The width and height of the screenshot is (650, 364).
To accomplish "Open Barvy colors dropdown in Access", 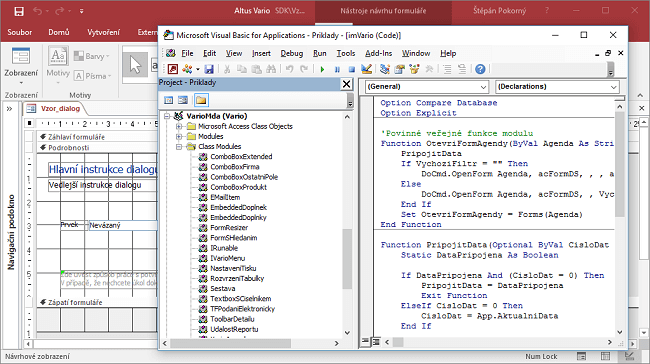I will point(92,56).
